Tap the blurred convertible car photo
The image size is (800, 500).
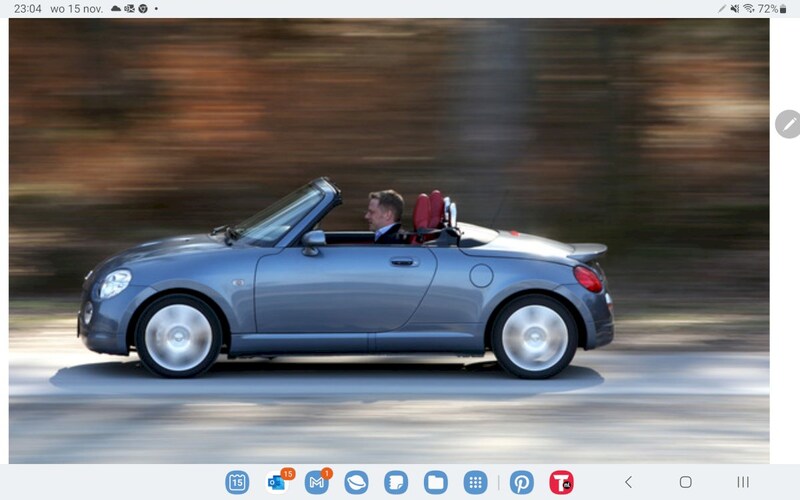(389, 241)
